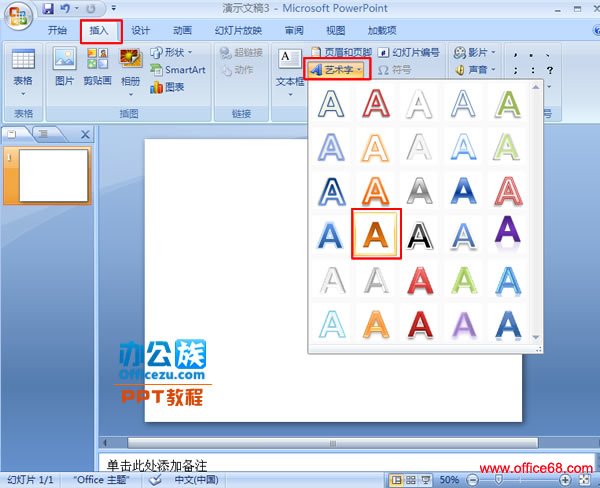Expand the table (表格) dropdown arrow
The height and width of the screenshot is (488, 600).
click(x=23, y=94)
